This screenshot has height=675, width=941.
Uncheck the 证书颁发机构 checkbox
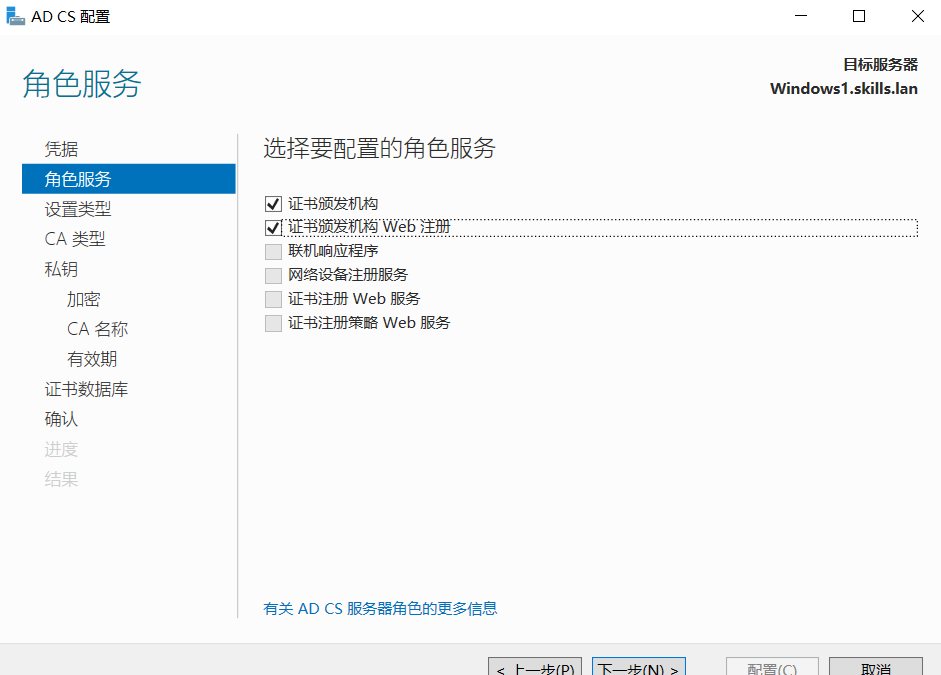coord(273,204)
